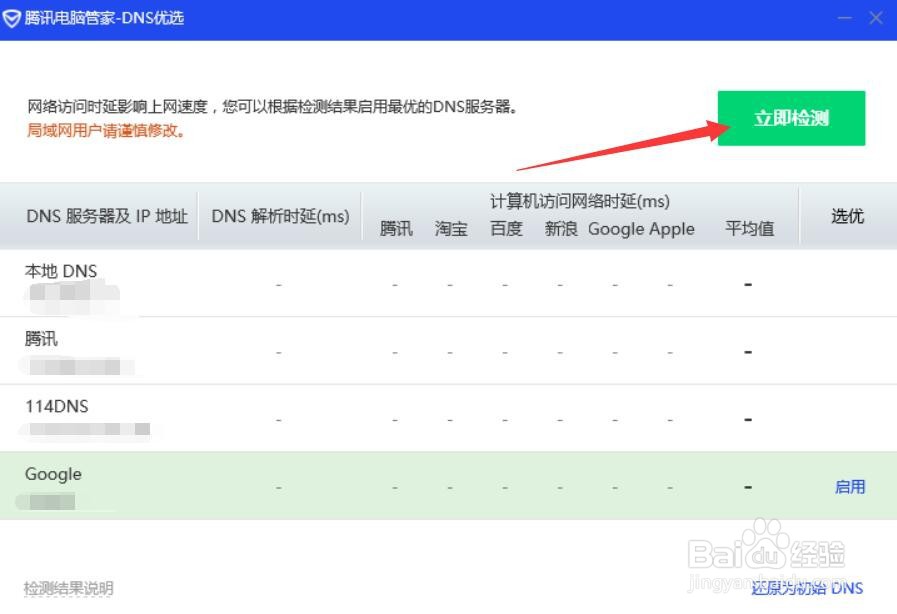Click the Google latency column header
897x614 pixels.
pyautogui.click(x=616, y=229)
